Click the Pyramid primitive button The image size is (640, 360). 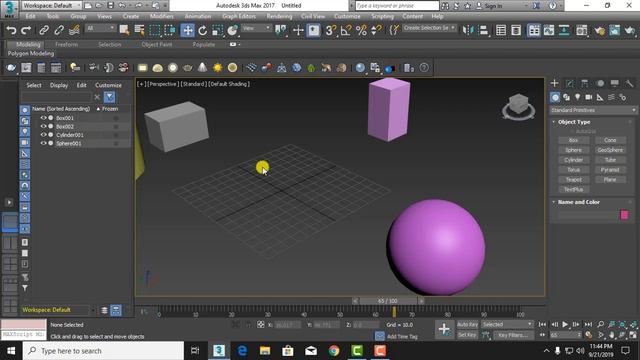pyautogui.click(x=610, y=170)
